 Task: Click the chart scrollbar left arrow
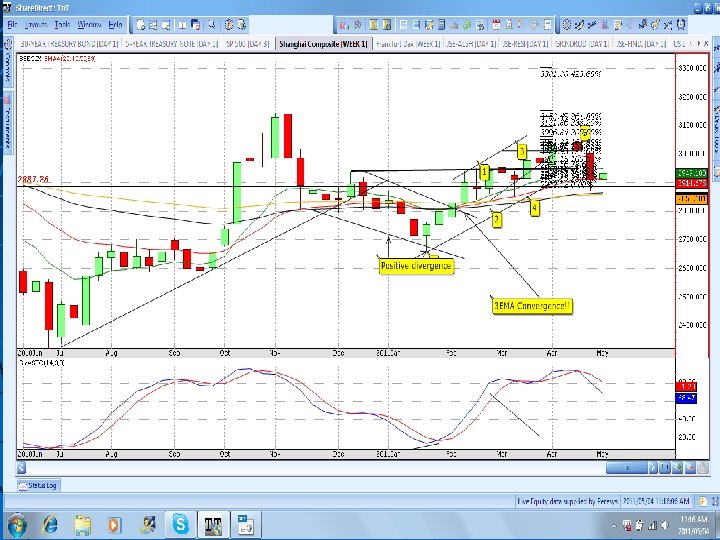22,468
